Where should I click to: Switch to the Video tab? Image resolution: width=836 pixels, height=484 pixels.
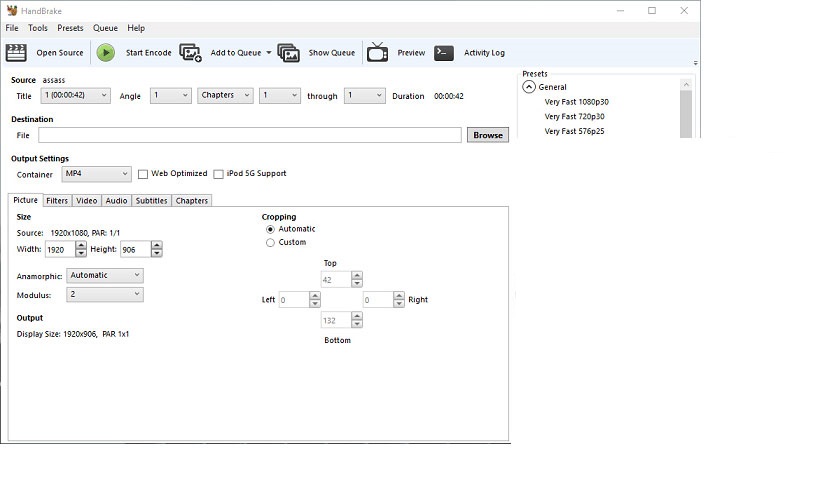(86, 200)
